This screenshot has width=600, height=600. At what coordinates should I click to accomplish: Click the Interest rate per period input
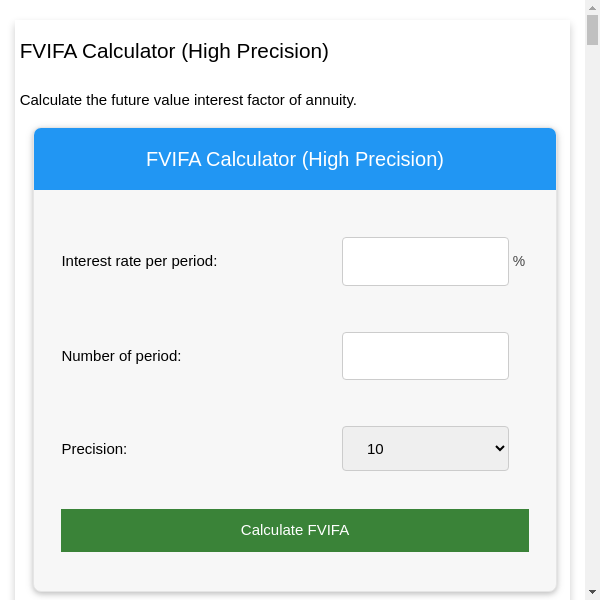pos(425,261)
